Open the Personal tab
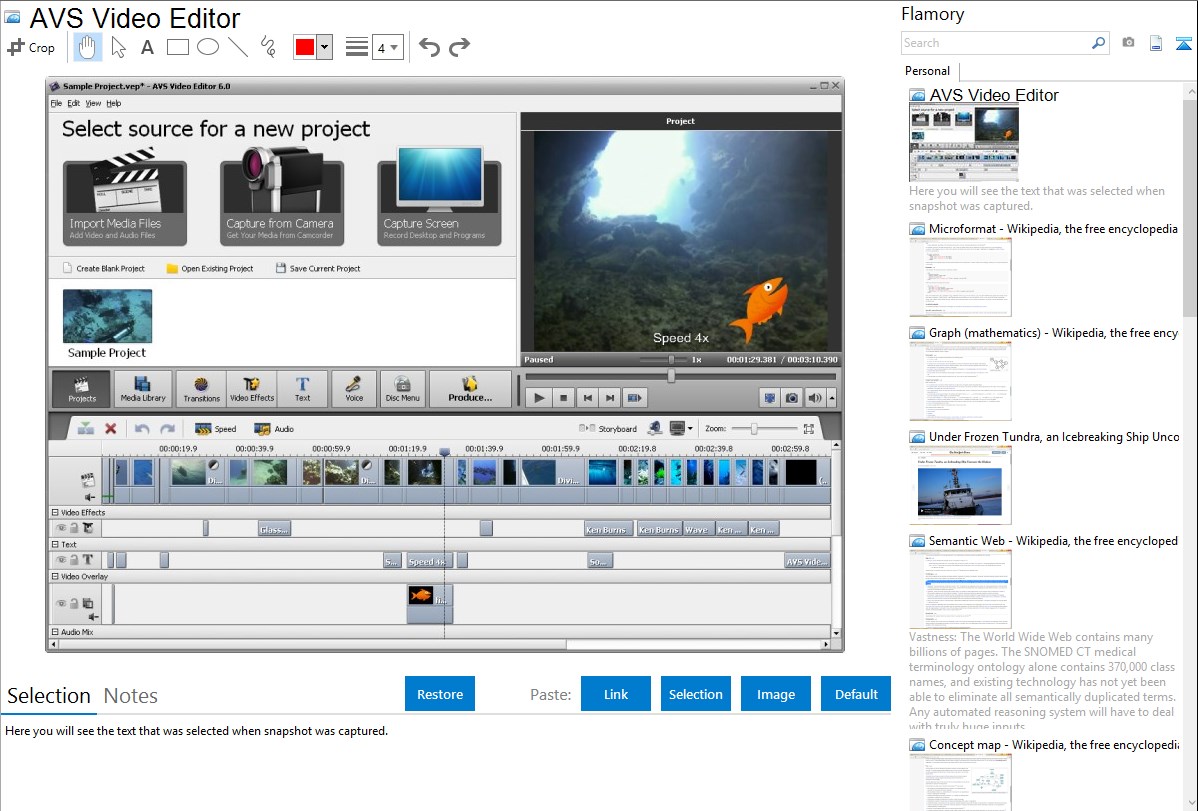 pyautogui.click(x=927, y=71)
